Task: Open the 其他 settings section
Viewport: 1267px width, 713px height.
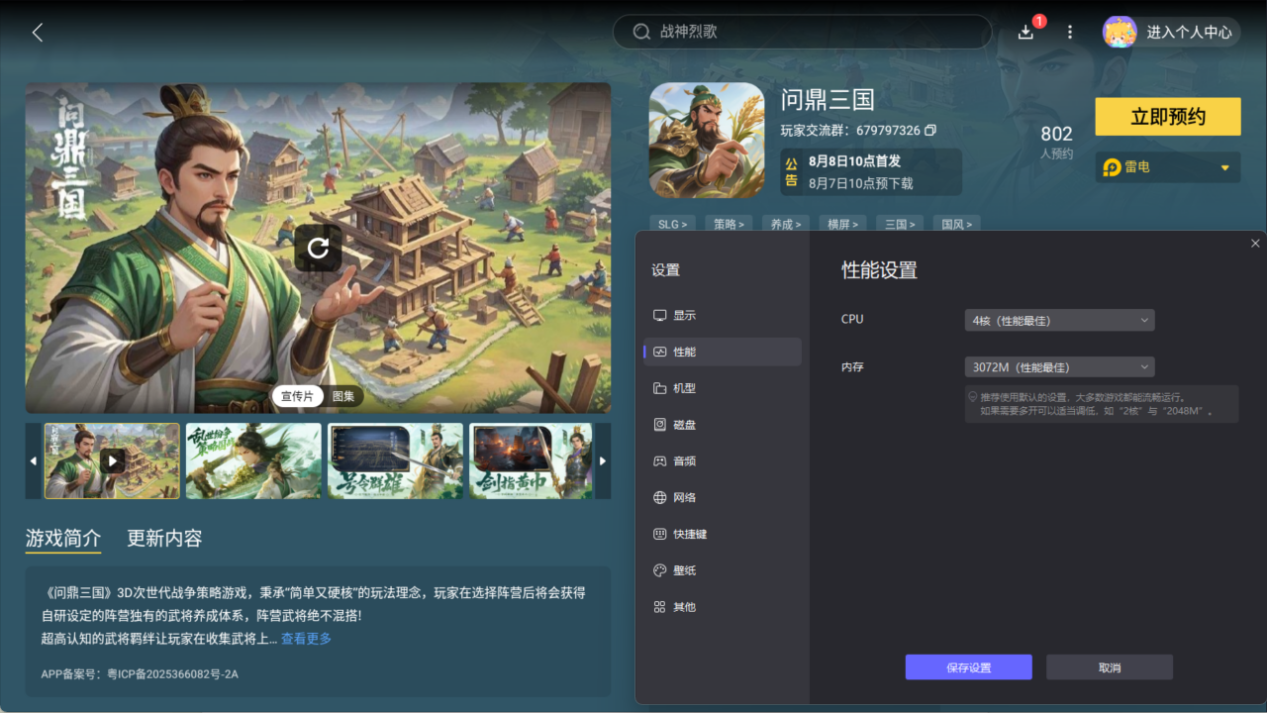Action: (x=723, y=607)
